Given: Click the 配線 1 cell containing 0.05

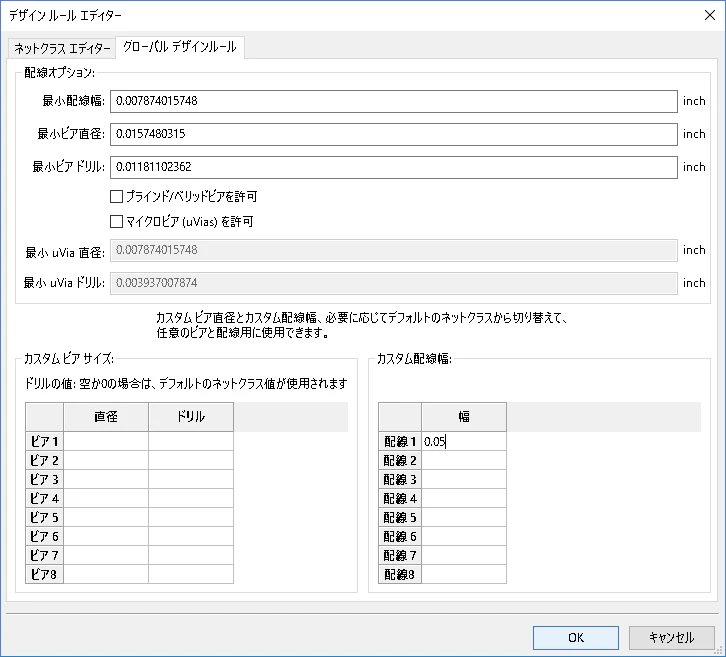Looking at the screenshot, I should tap(464, 441).
